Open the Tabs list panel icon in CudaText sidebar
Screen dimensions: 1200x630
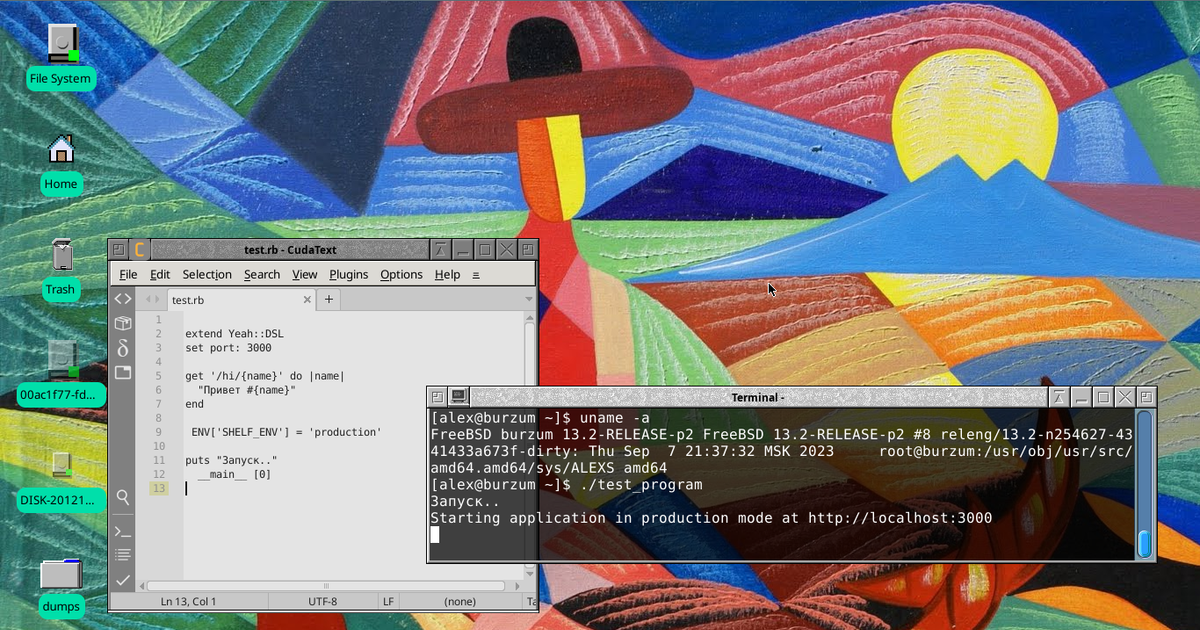pos(122,372)
